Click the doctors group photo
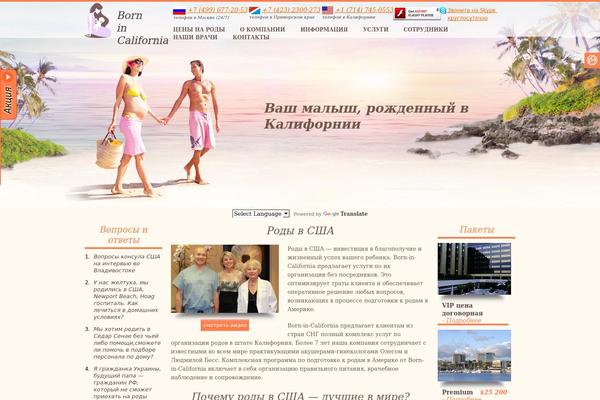The height and width of the screenshot is (400, 600). click(x=225, y=279)
